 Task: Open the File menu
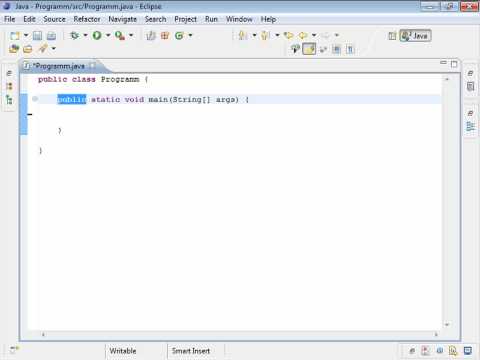pos(10,19)
